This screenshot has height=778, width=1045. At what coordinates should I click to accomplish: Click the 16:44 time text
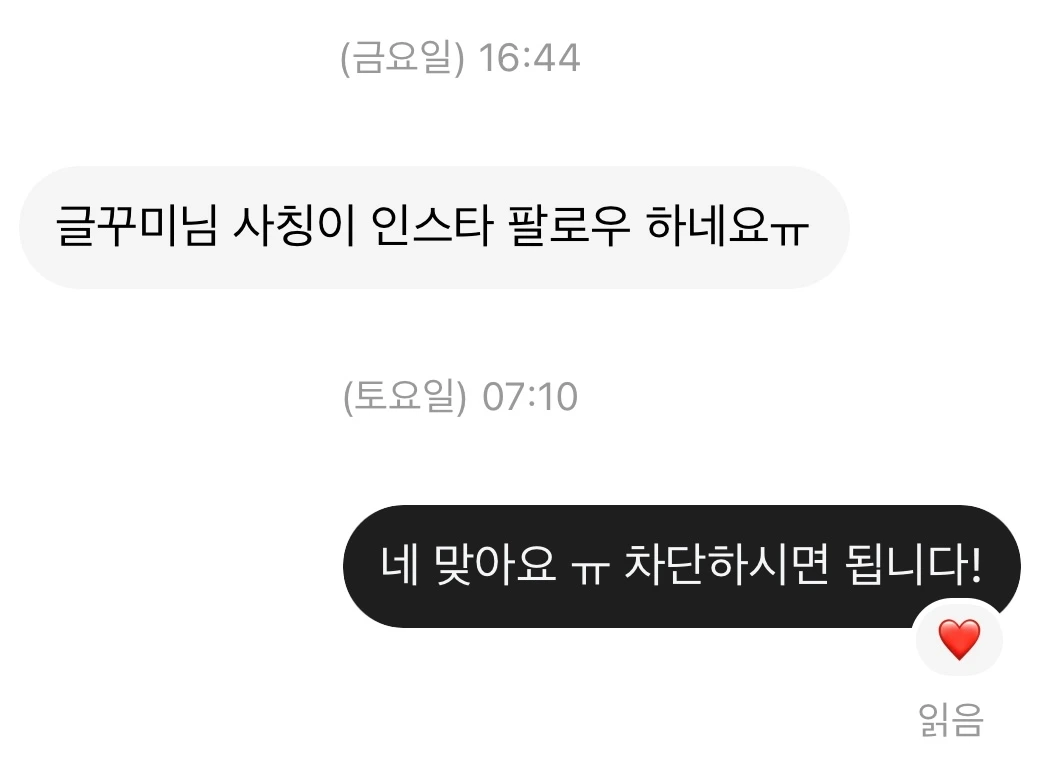(530, 57)
